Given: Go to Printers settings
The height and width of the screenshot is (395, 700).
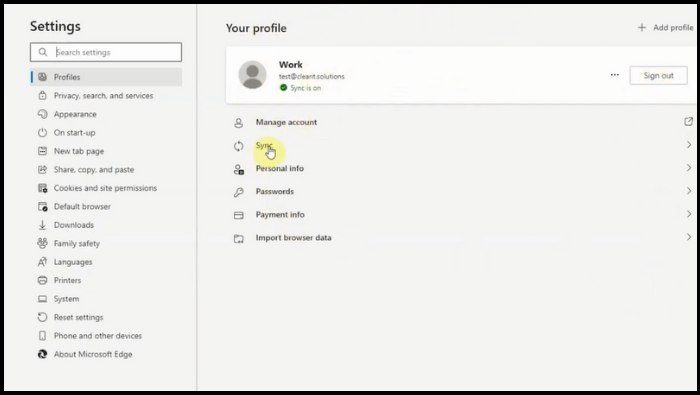Looking at the screenshot, I should (106, 280).
